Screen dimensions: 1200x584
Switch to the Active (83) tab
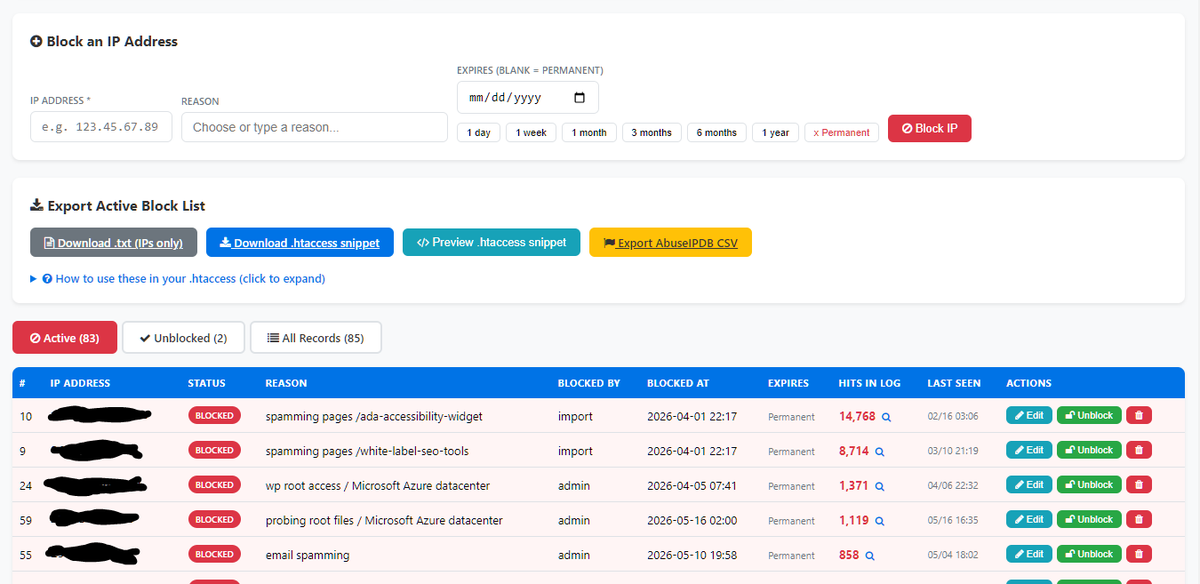coord(65,338)
